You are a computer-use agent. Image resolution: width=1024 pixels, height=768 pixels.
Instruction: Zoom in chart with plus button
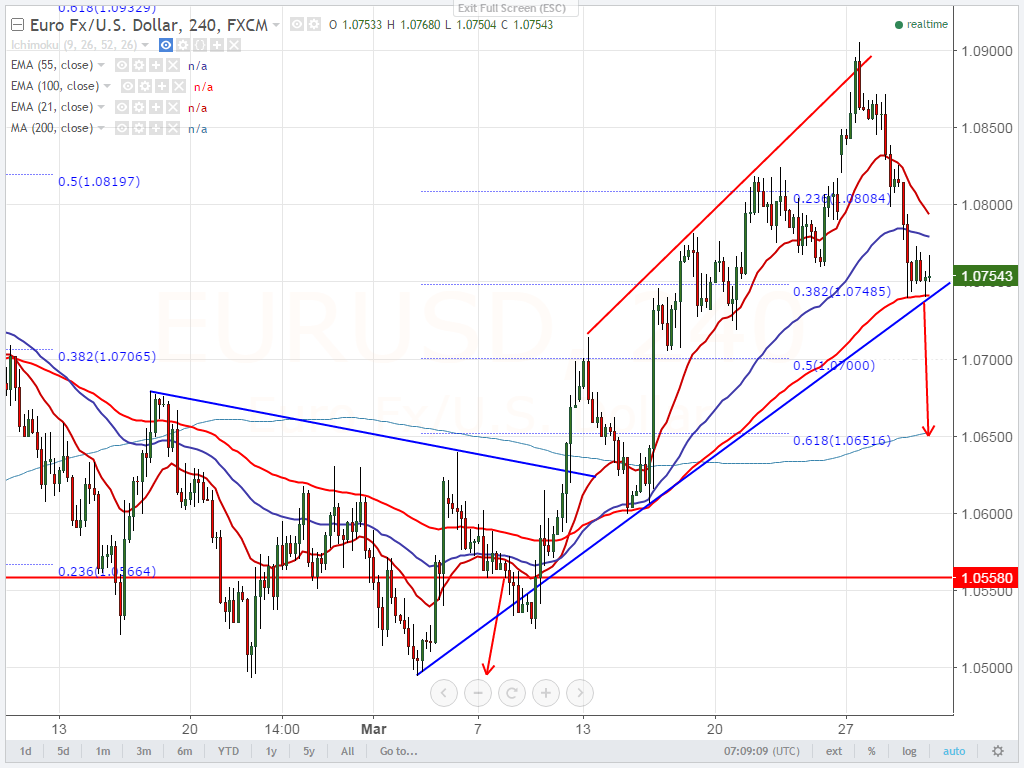(546, 693)
